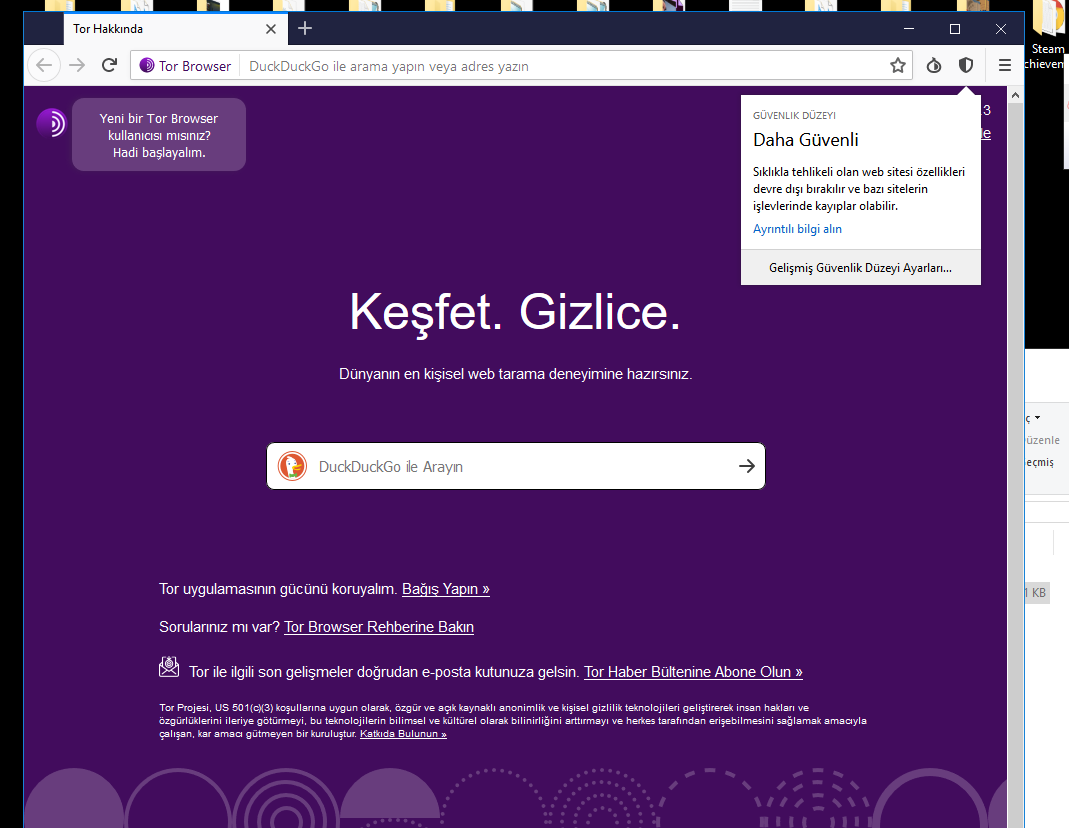The height and width of the screenshot is (828, 1069).
Task: Click the purple Tor onion logo on page
Action: (x=51, y=123)
